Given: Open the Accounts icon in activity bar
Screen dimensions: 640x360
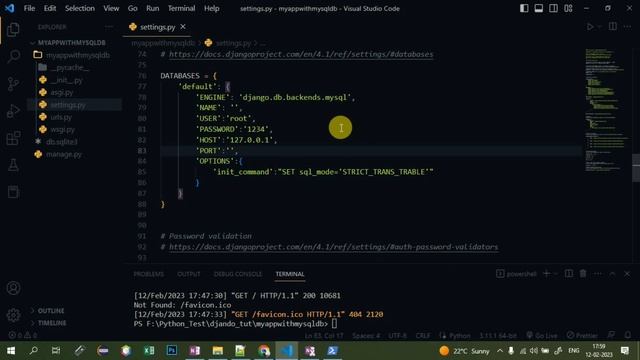Looking at the screenshot, I should pyautogui.click(x=13, y=288).
